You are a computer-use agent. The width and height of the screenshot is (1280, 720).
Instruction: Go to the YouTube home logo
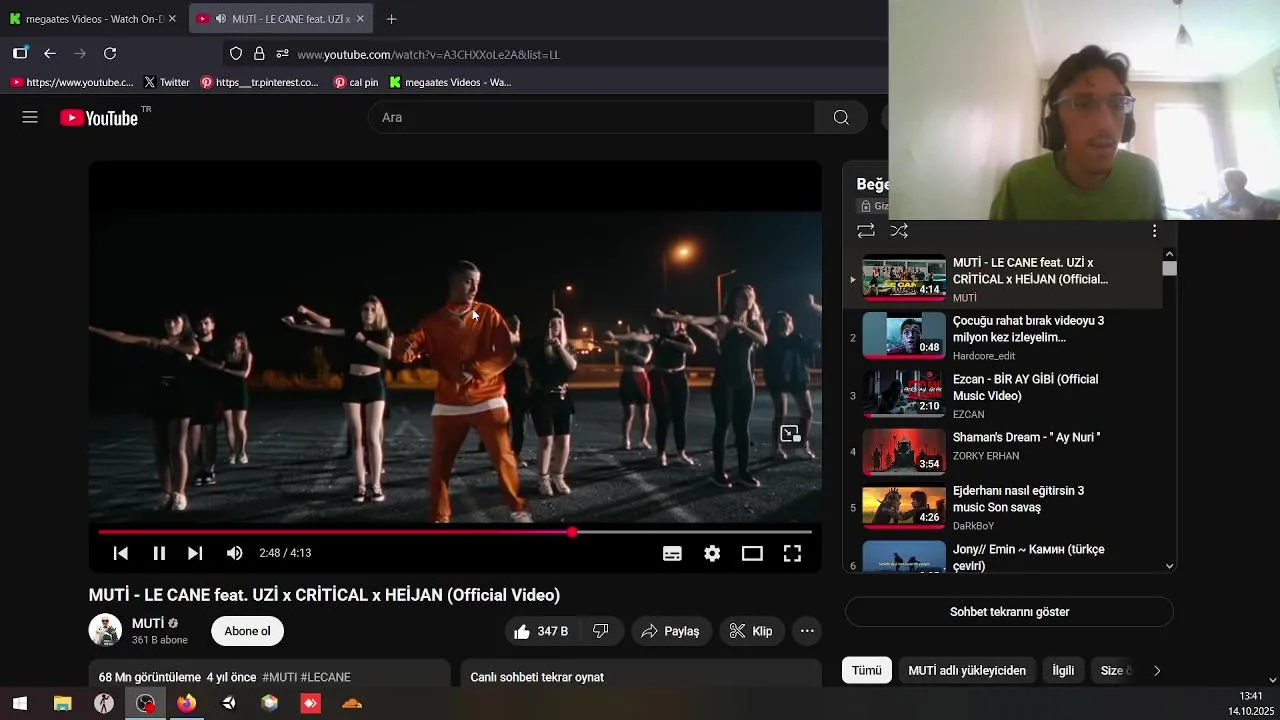[x=99, y=118]
